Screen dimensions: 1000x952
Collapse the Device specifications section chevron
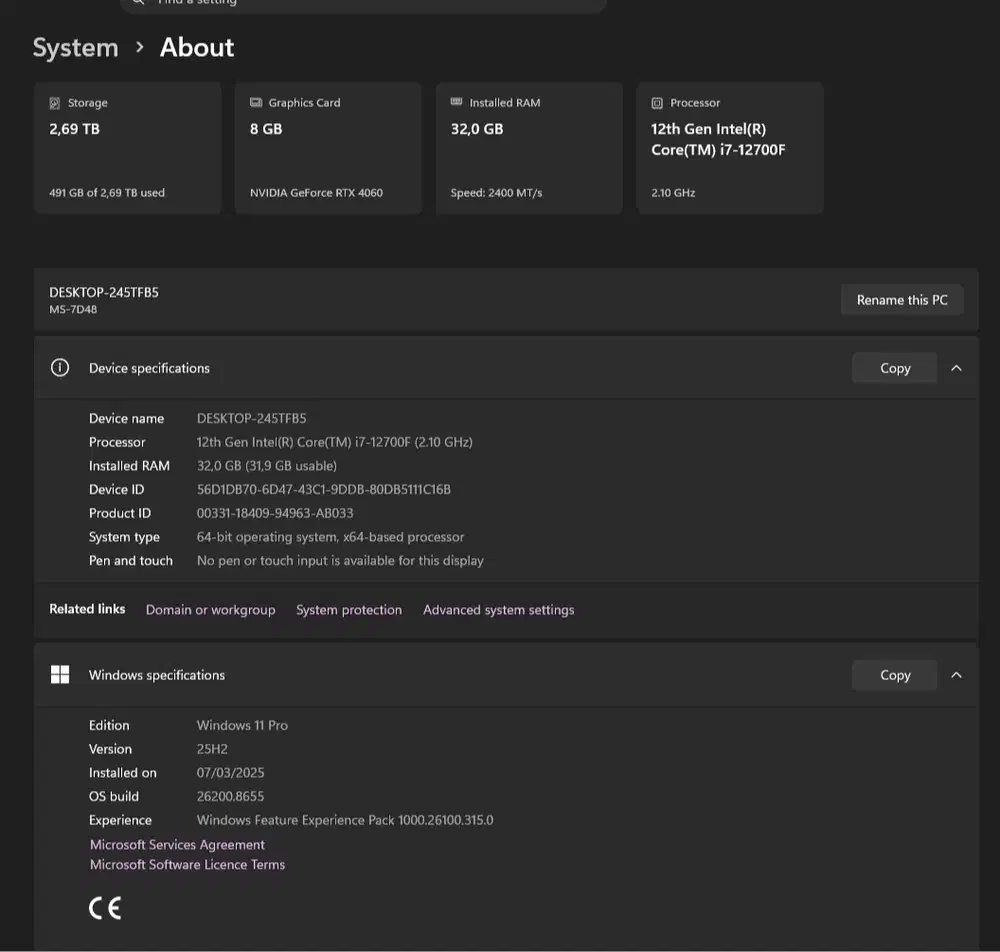(x=956, y=368)
